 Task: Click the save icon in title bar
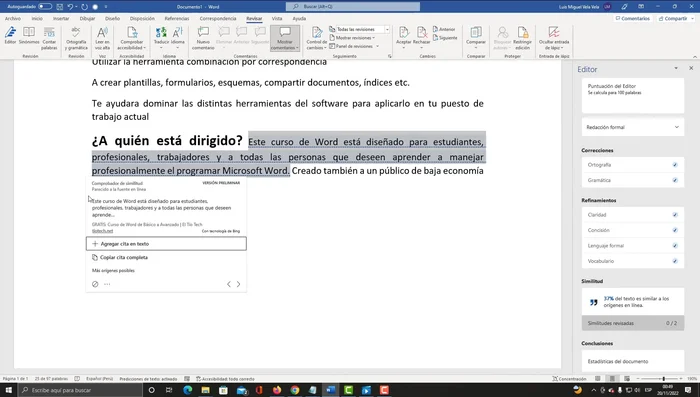[x=59, y=7]
